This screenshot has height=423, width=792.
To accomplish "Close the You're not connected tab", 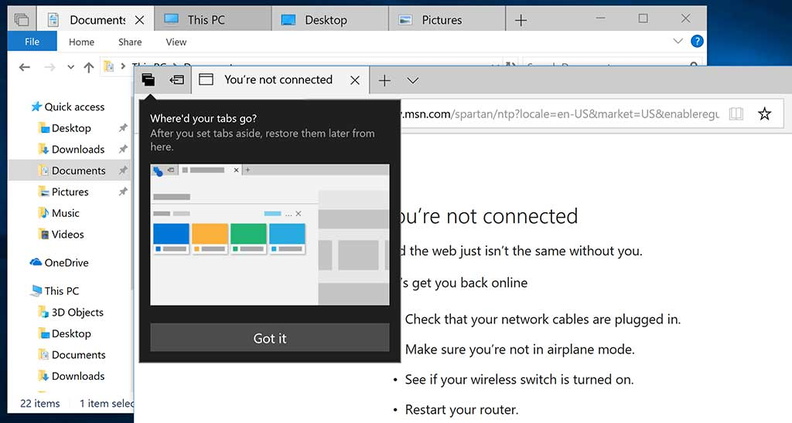I will click(355, 80).
